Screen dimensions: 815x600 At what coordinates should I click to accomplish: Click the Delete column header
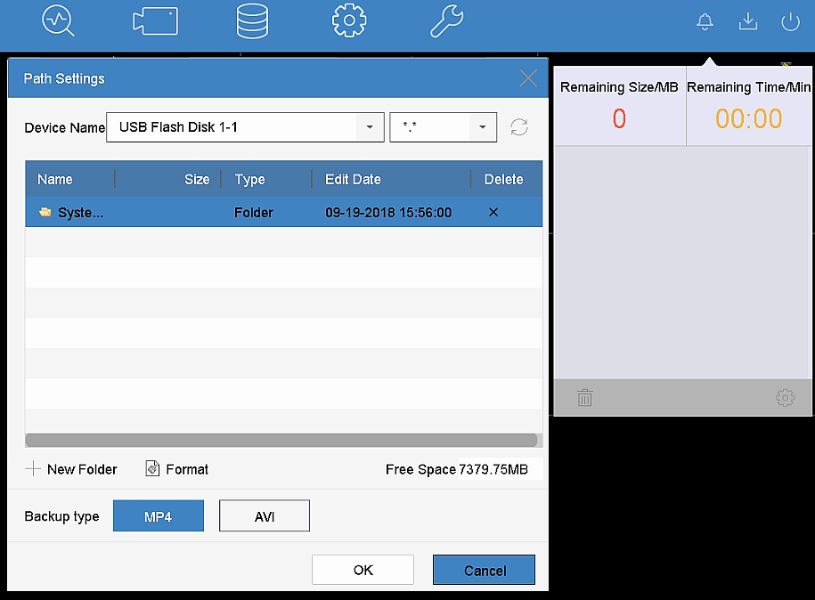503,179
